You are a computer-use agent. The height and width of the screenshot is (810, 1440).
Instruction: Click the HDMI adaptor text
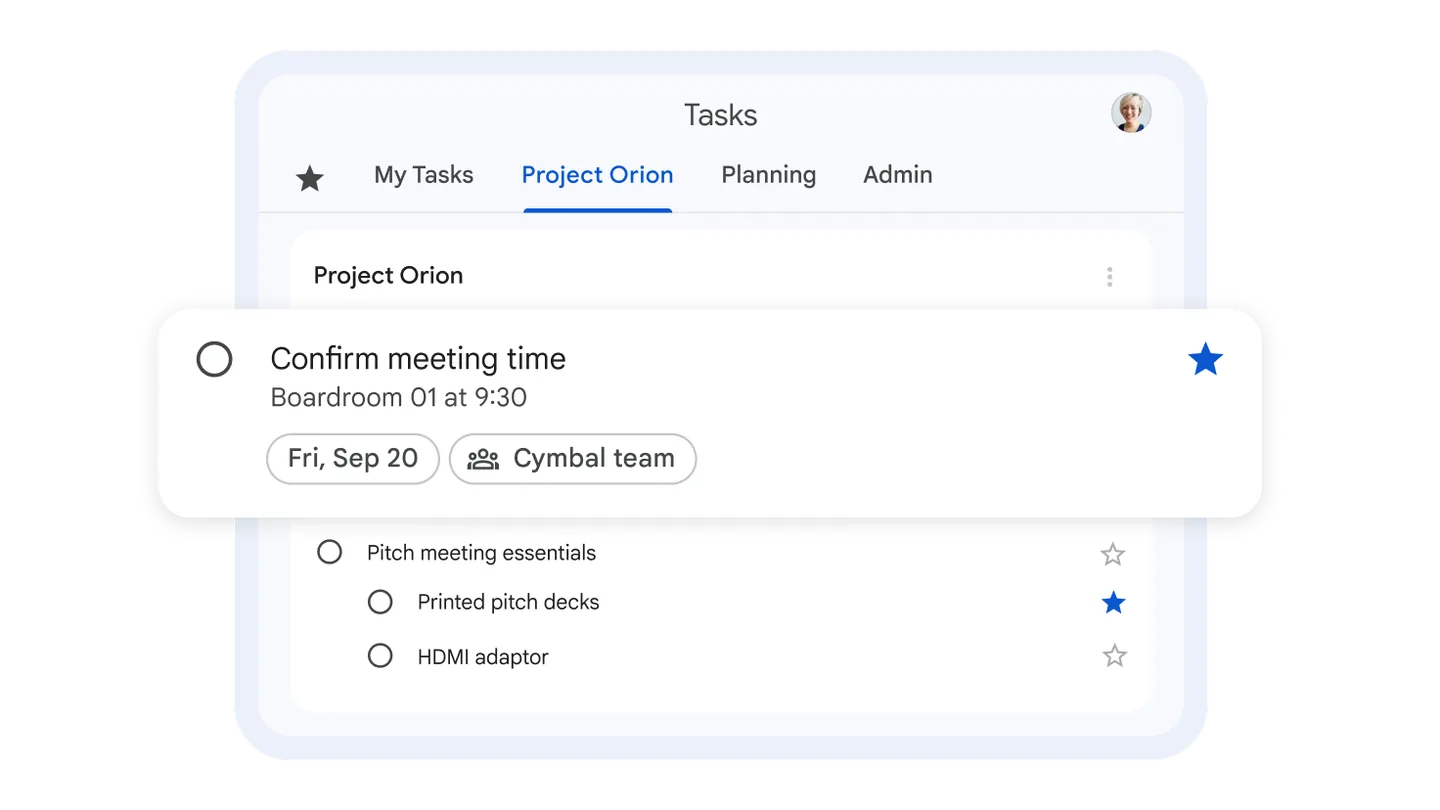click(483, 657)
